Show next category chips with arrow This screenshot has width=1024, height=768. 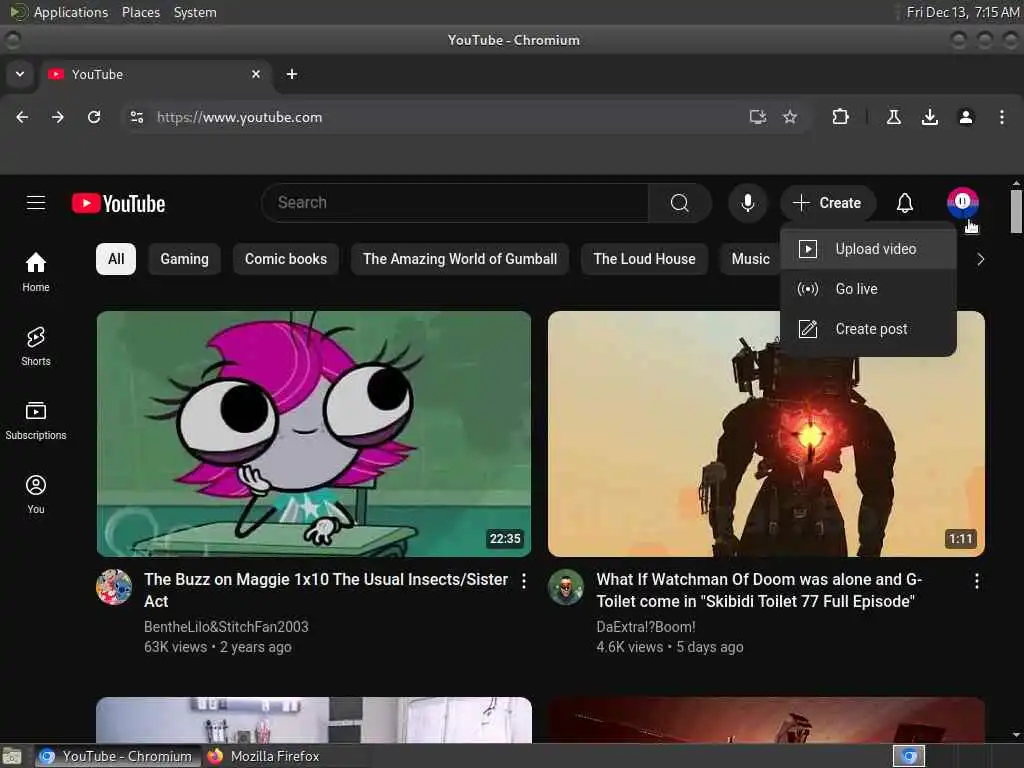click(x=980, y=259)
